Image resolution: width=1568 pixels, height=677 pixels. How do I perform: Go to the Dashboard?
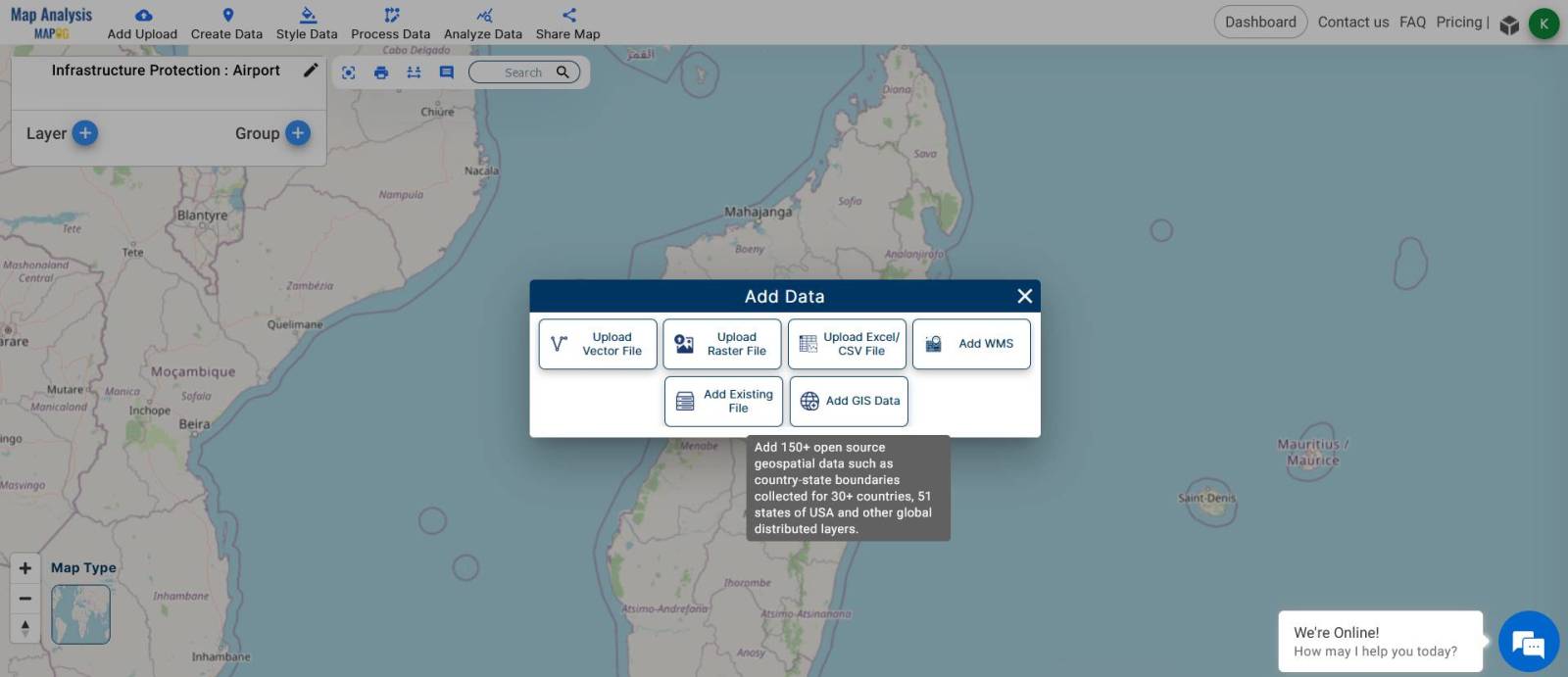click(x=1260, y=22)
